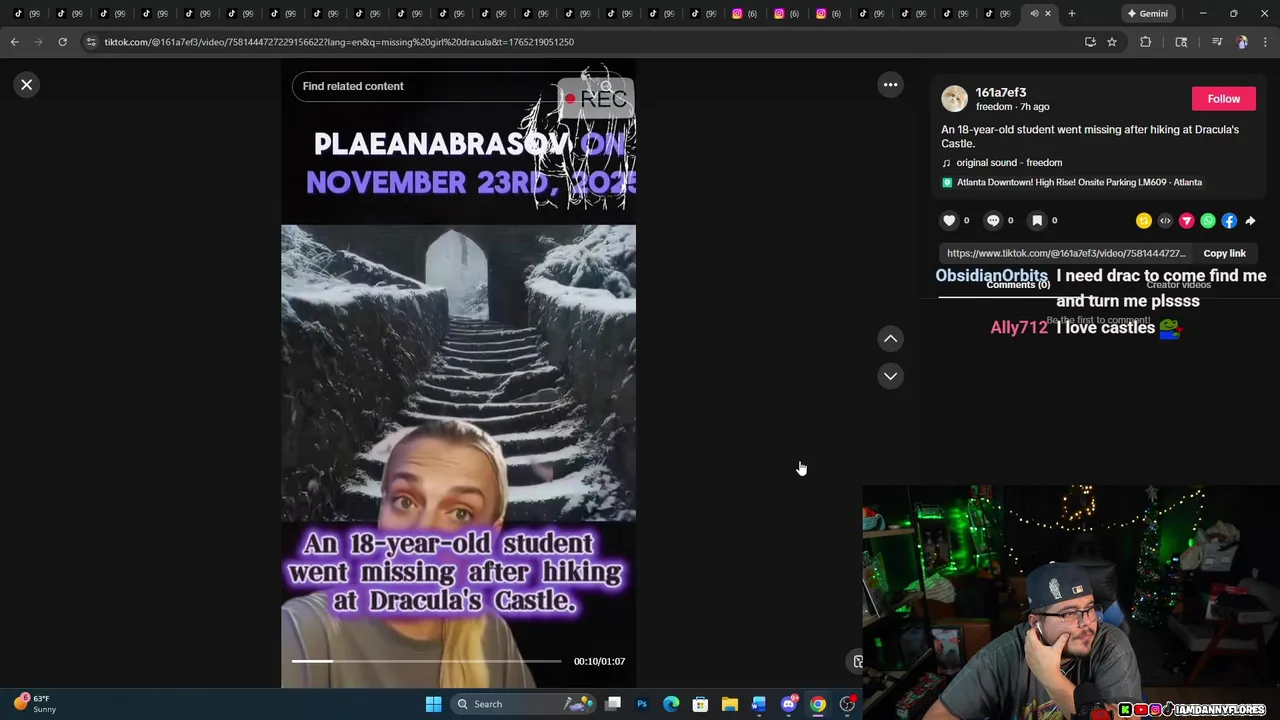1280x720 pixels.
Task: Open the original sound - freedom link
Action: pos(1009,163)
